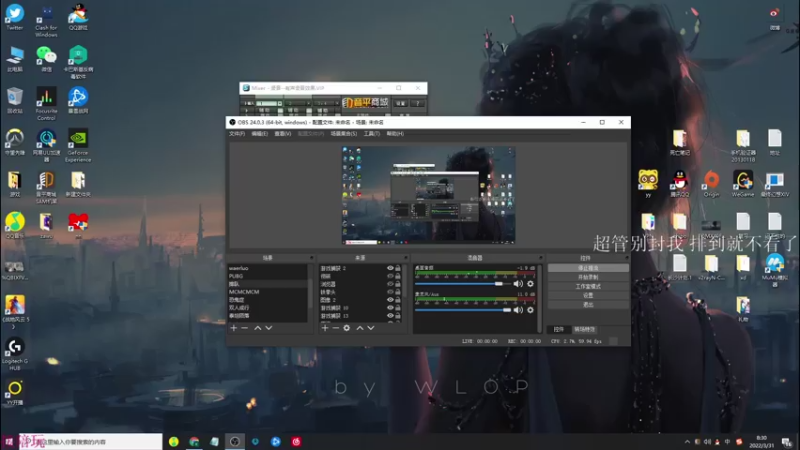
Task: Remove selected source with minus icon
Action: click(336, 328)
